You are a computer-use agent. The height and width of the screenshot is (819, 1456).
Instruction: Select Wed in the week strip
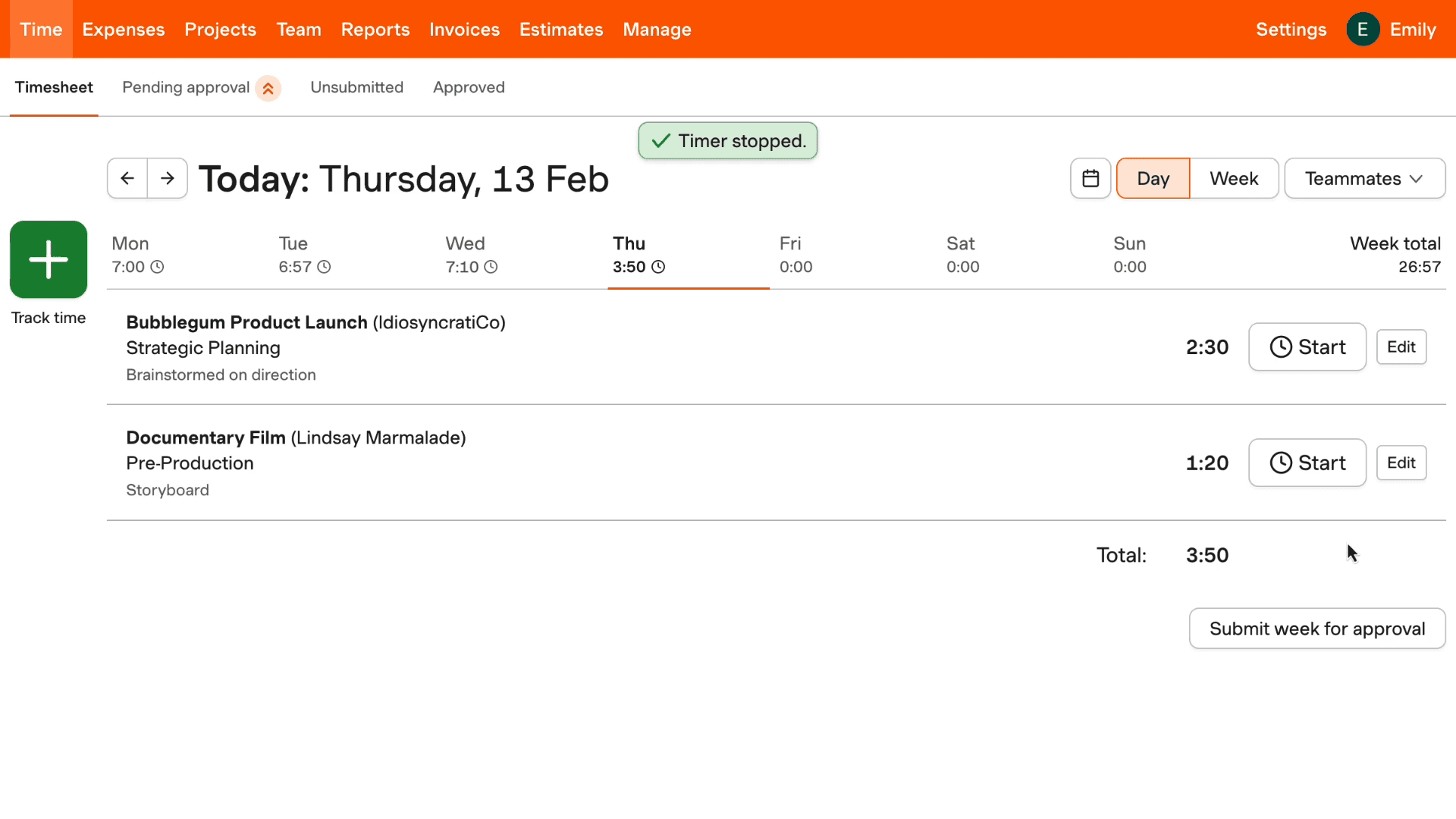(x=522, y=255)
